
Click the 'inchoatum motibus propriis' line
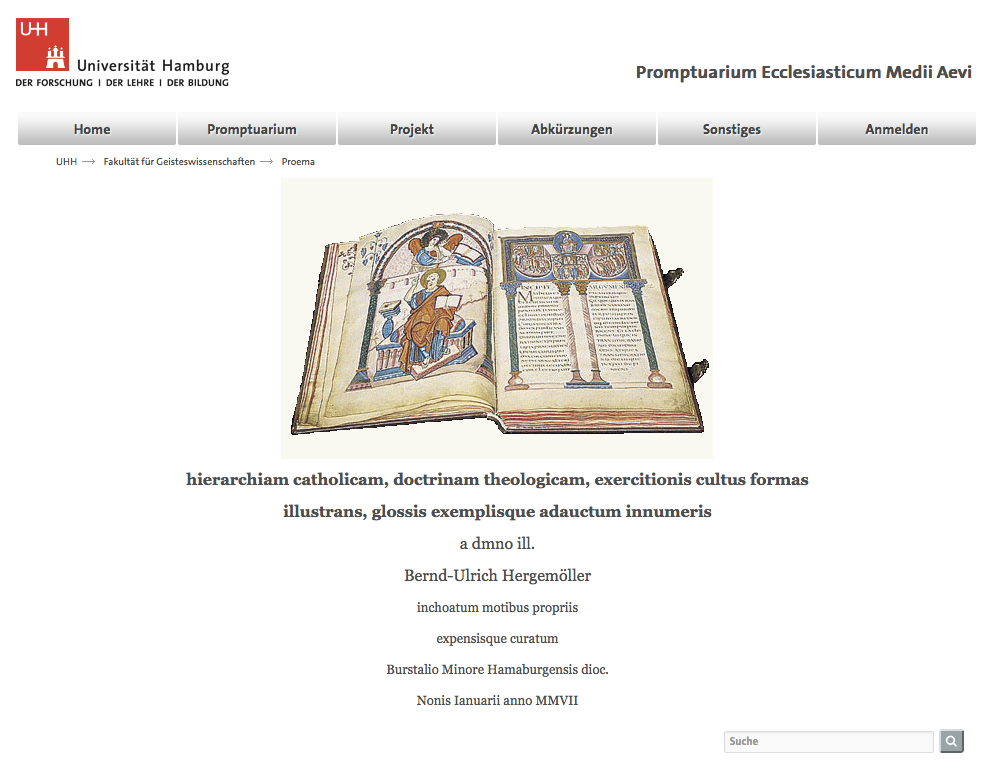click(497, 607)
